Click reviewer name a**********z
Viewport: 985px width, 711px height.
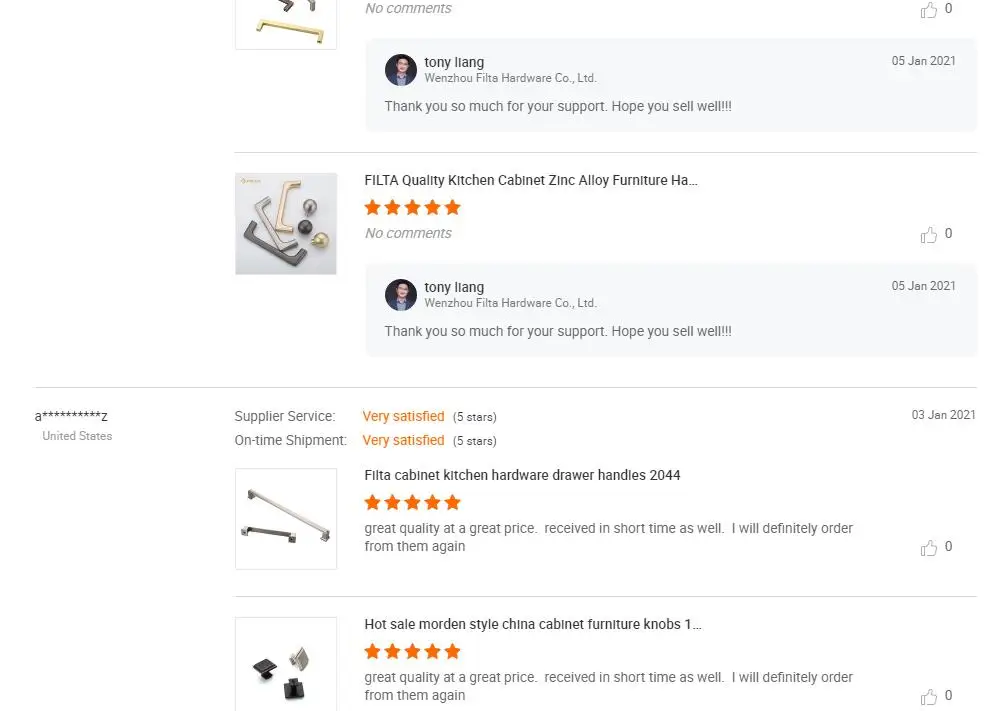coord(71,416)
